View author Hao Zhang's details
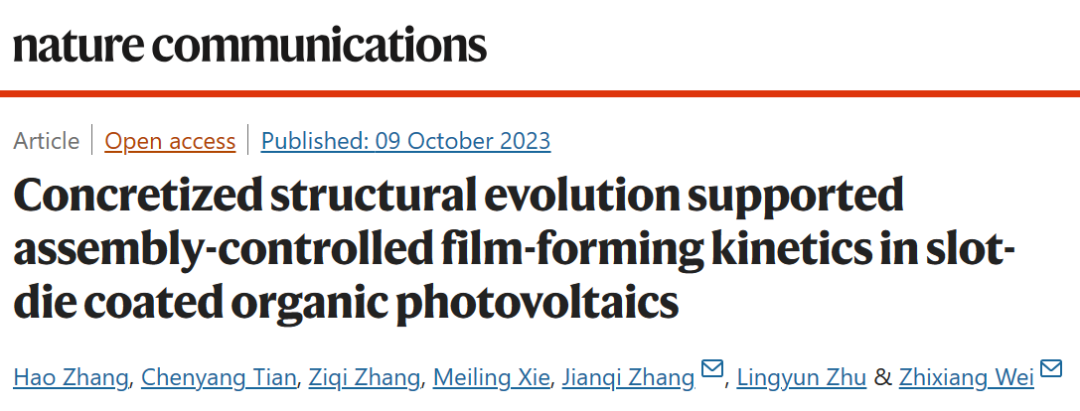Viewport: 1080px width, 411px height. tap(71, 378)
